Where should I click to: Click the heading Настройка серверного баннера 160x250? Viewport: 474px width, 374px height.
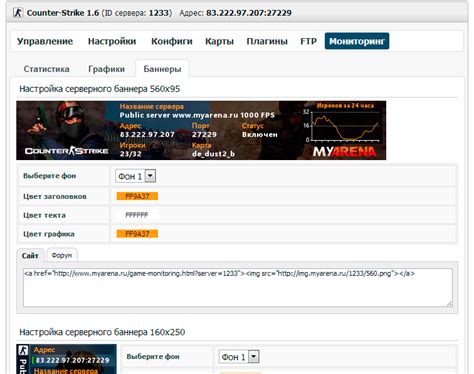coord(102,332)
